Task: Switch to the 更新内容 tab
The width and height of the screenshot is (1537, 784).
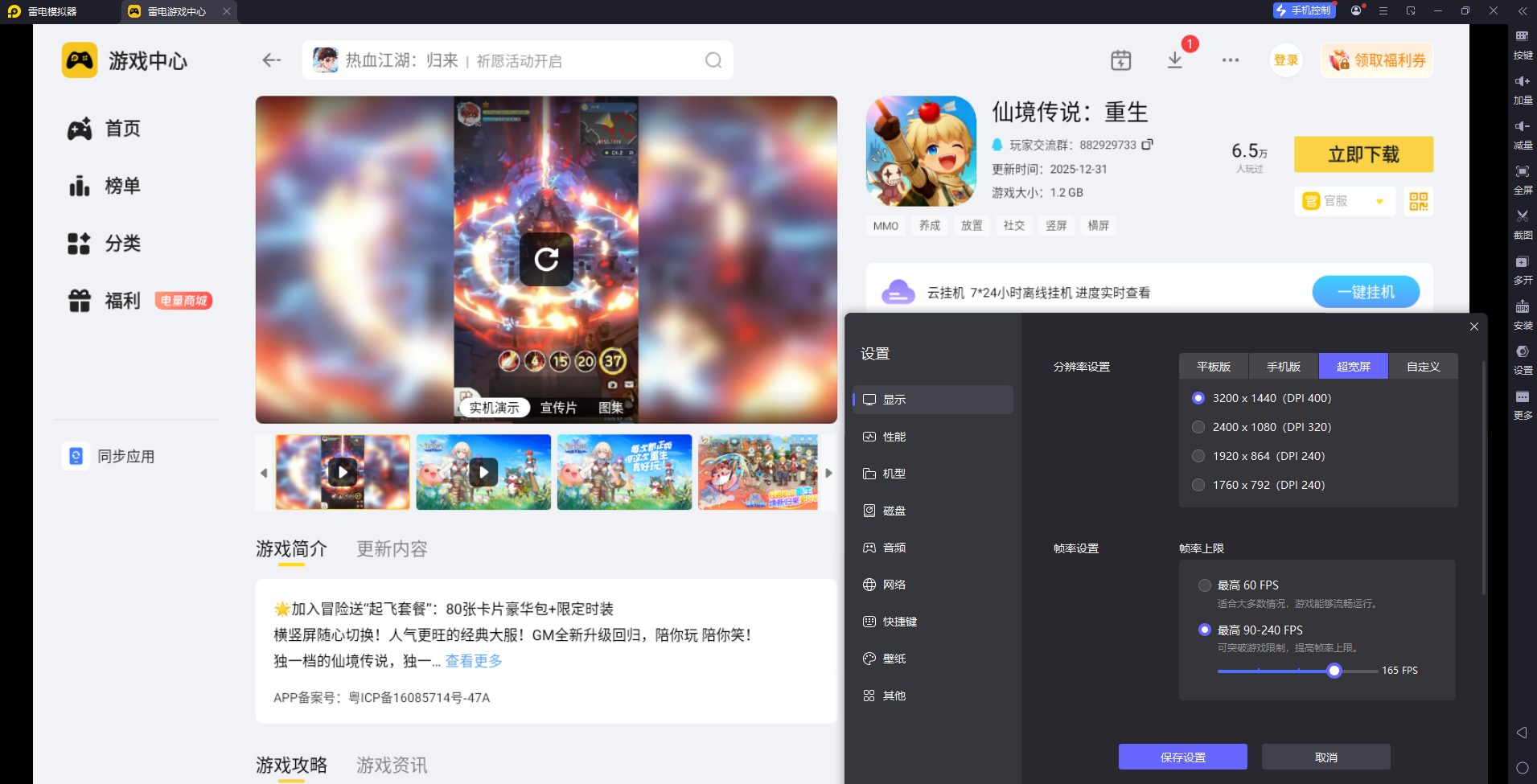Action: pyautogui.click(x=392, y=549)
